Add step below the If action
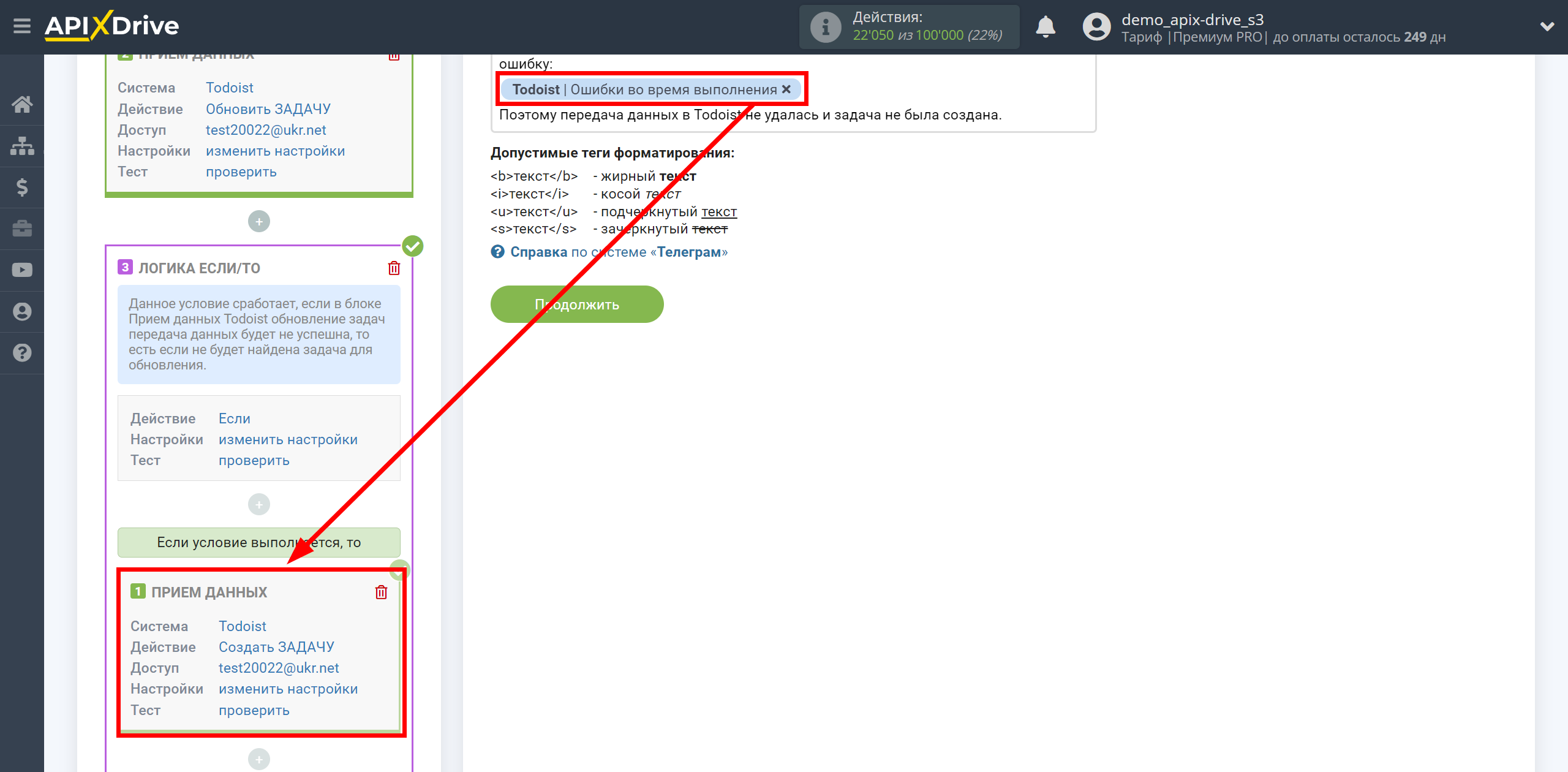 click(259, 504)
